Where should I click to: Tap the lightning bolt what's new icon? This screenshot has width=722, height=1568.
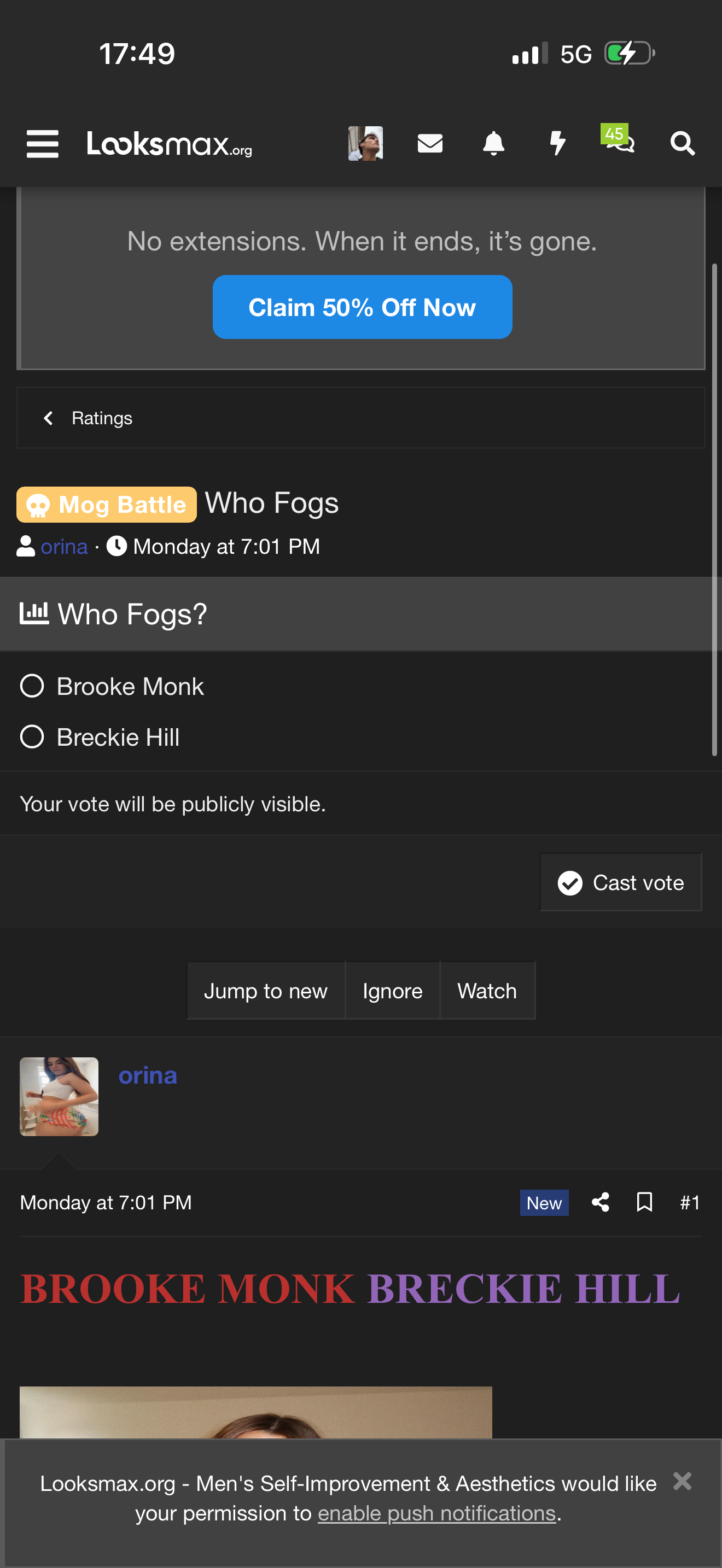(x=557, y=144)
